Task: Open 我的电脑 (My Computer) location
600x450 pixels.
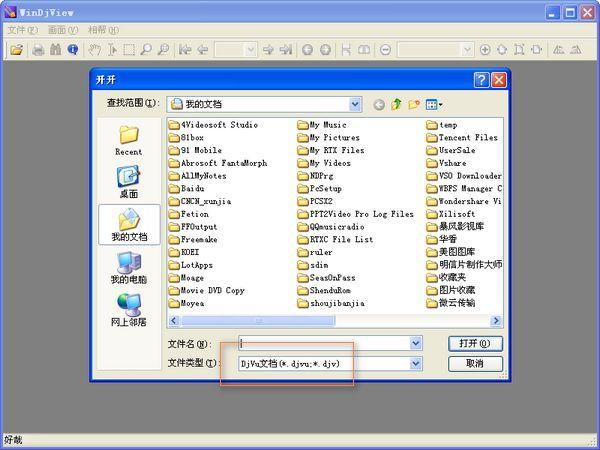Action: (x=128, y=268)
